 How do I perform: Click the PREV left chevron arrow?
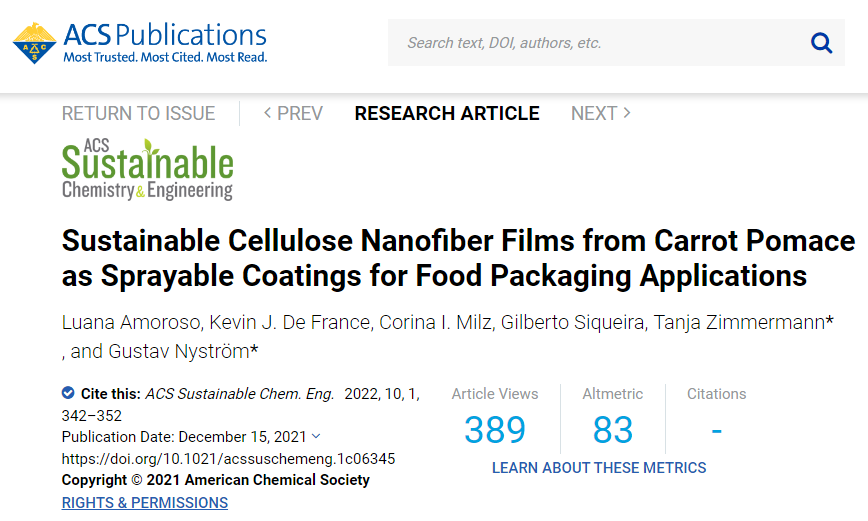pos(268,113)
